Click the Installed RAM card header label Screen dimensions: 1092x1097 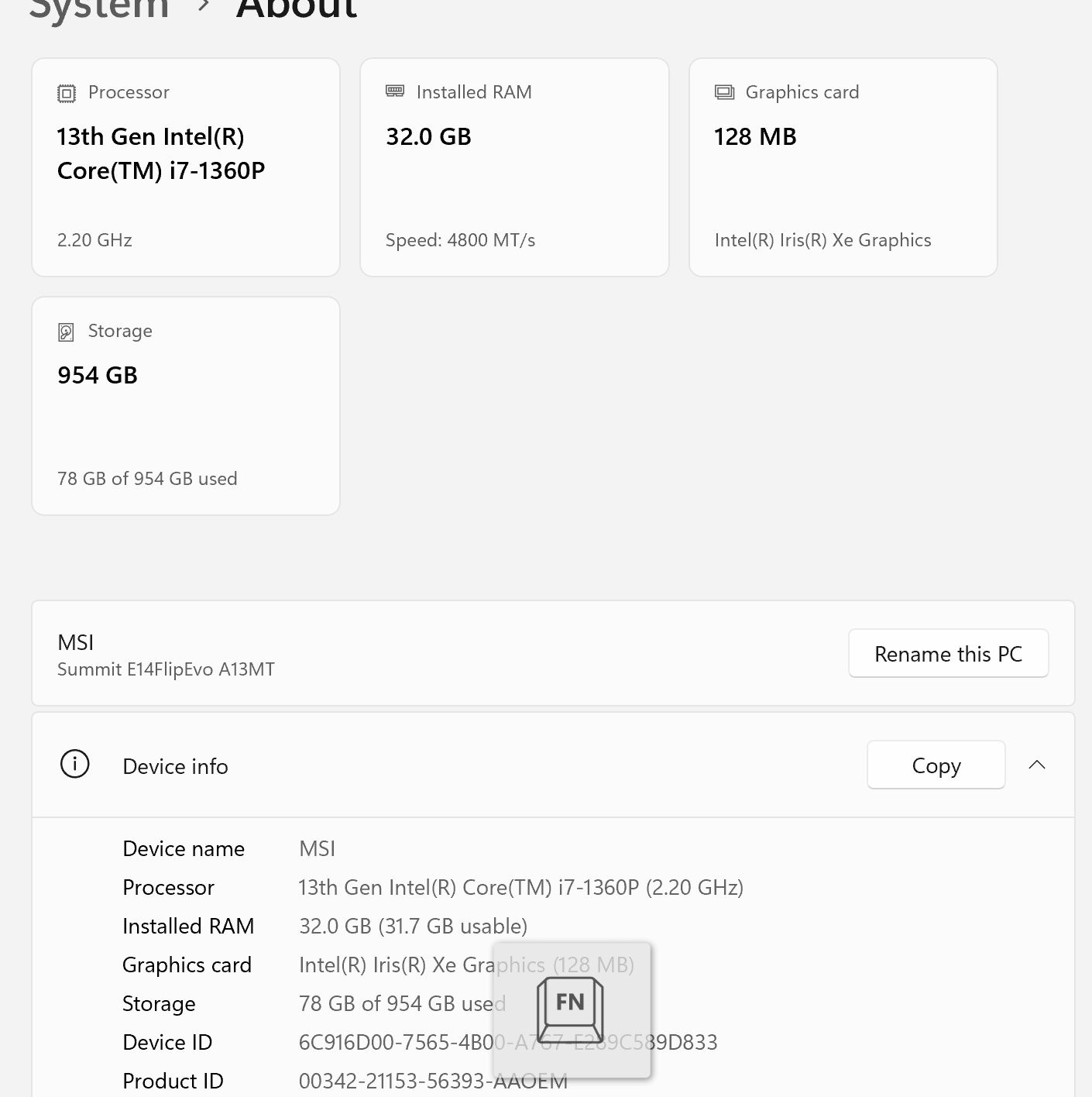[474, 92]
